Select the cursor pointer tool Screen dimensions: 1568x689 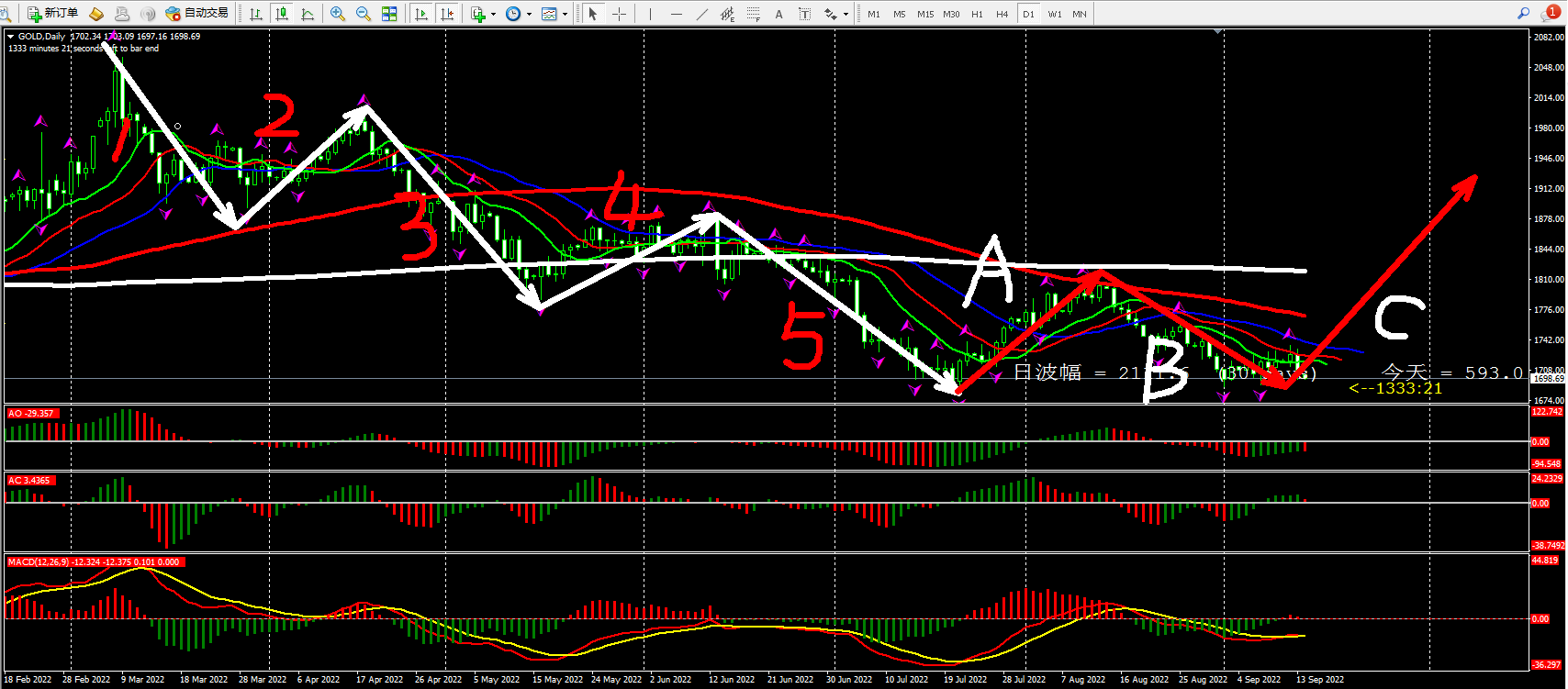pyautogui.click(x=593, y=14)
